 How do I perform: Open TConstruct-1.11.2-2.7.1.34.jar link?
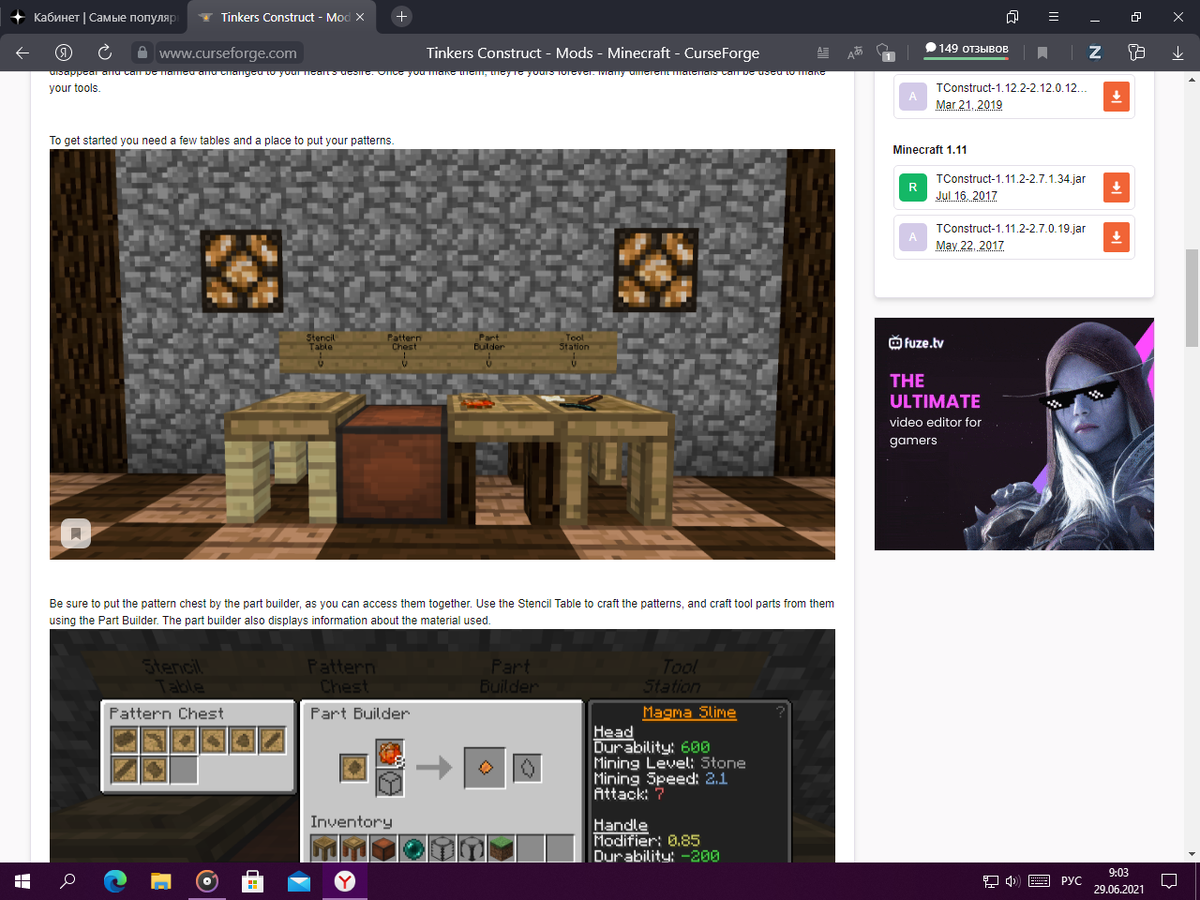pos(1011,178)
